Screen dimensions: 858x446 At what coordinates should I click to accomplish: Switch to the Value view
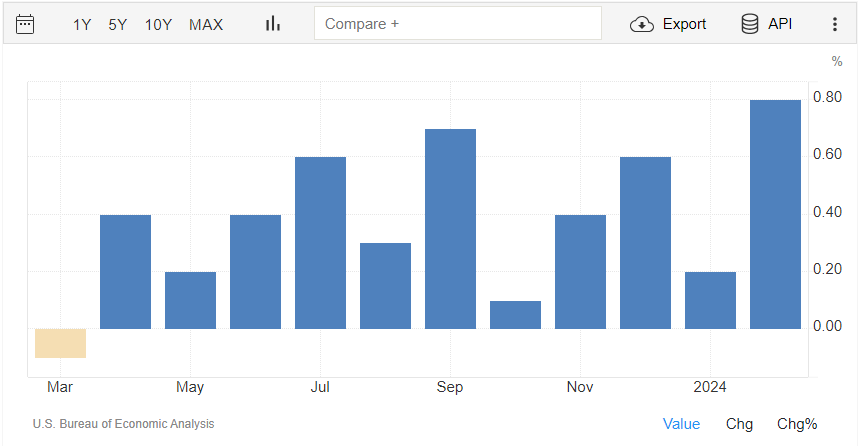[x=681, y=424]
